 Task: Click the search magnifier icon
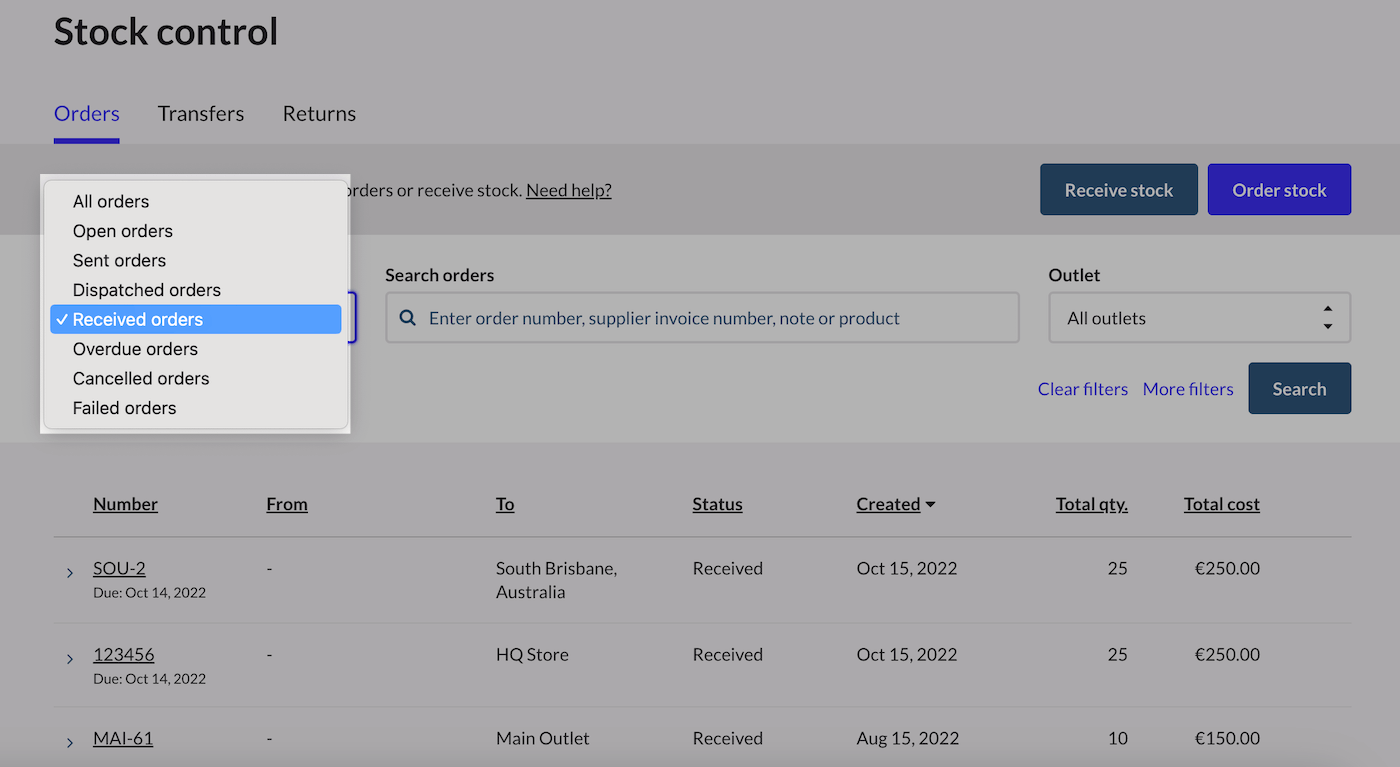coord(408,318)
